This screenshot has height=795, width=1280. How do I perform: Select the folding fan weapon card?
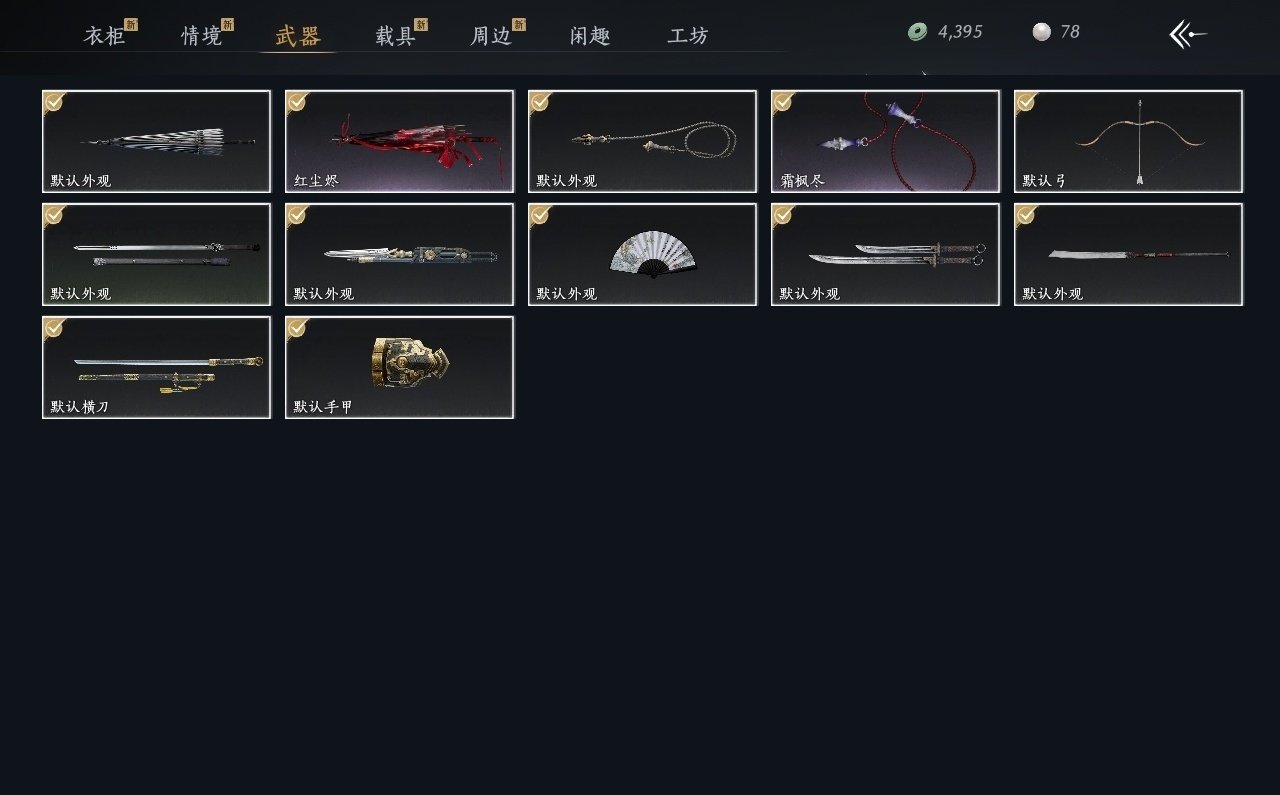pyautogui.click(x=642, y=254)
